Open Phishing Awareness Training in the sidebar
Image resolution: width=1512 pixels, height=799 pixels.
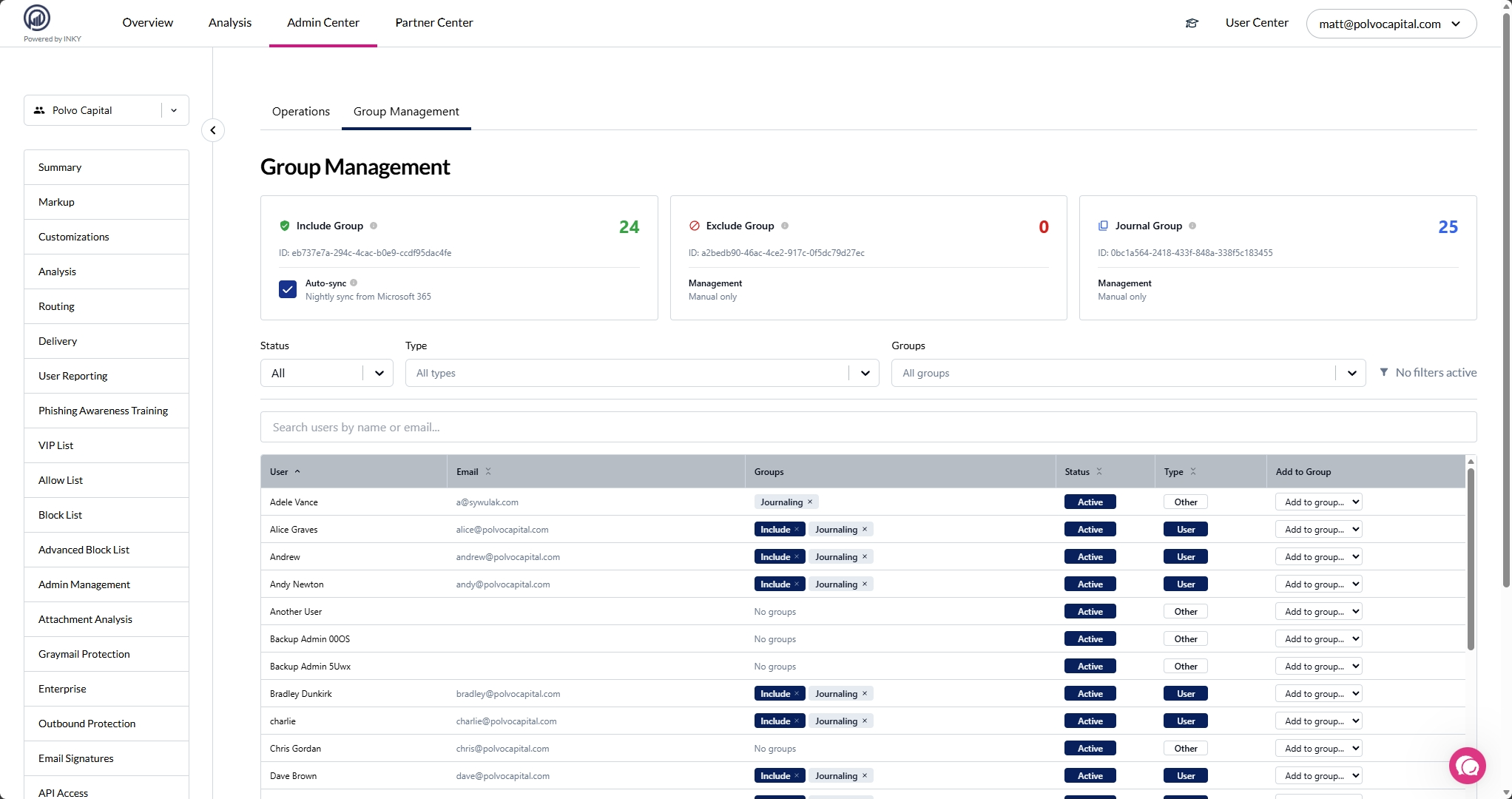(104, 411)
